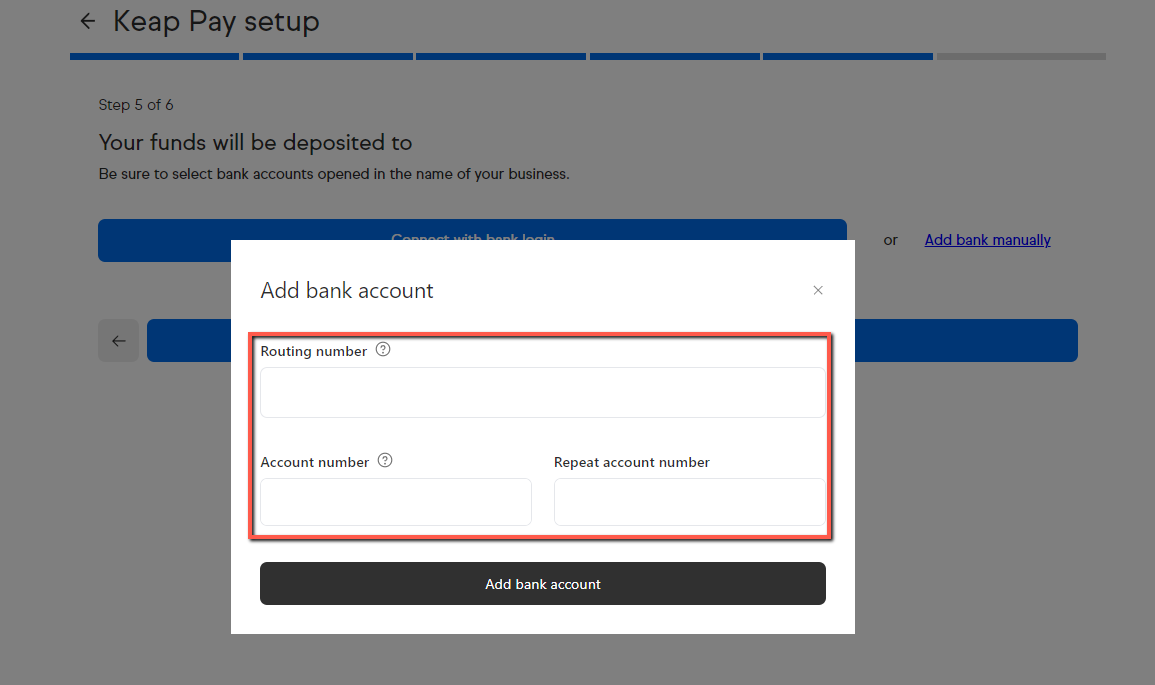Open the Routing number help tooltip
Viewport: 1155px width, 685px height.
383,350
